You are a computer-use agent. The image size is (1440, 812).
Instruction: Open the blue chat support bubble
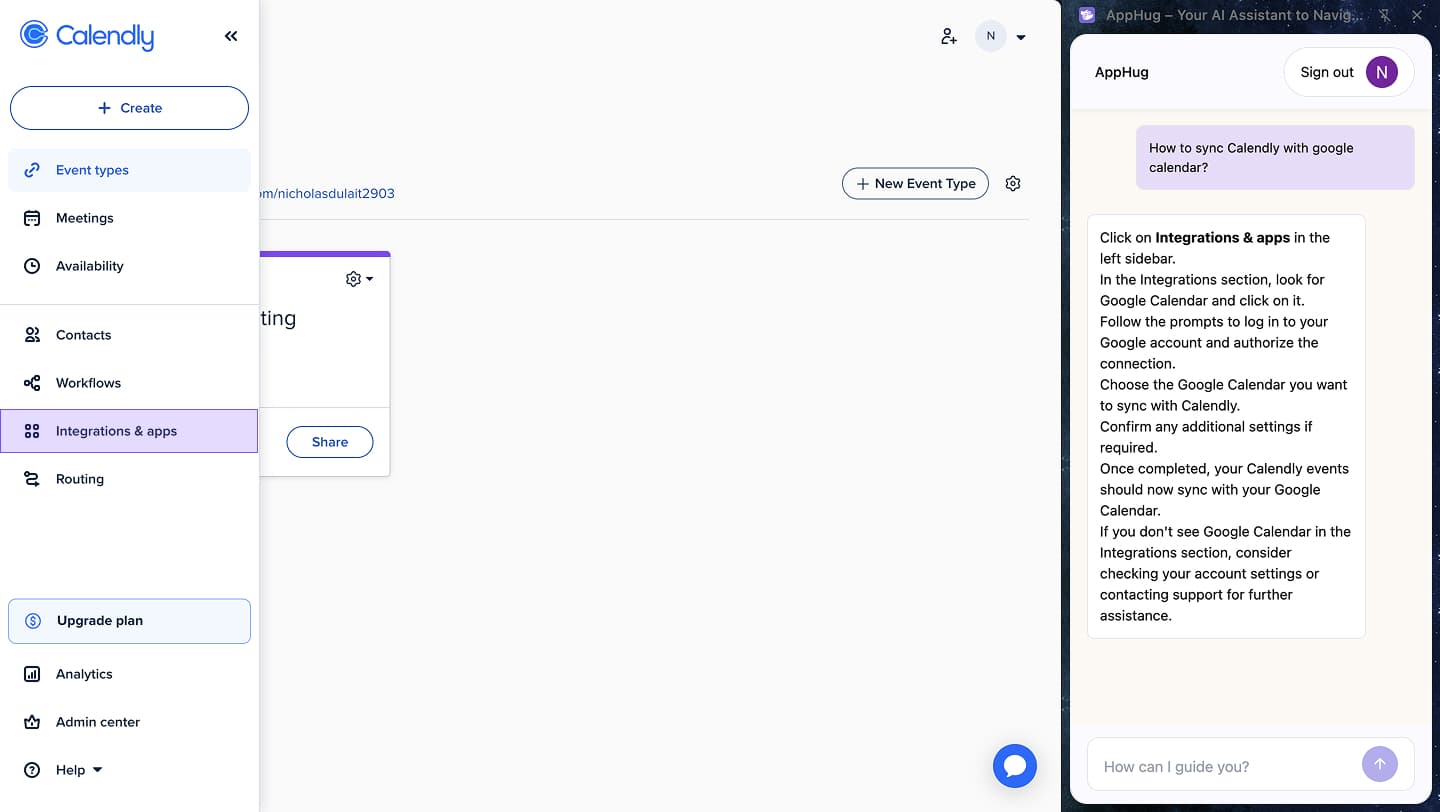[x=1015, y=766]
